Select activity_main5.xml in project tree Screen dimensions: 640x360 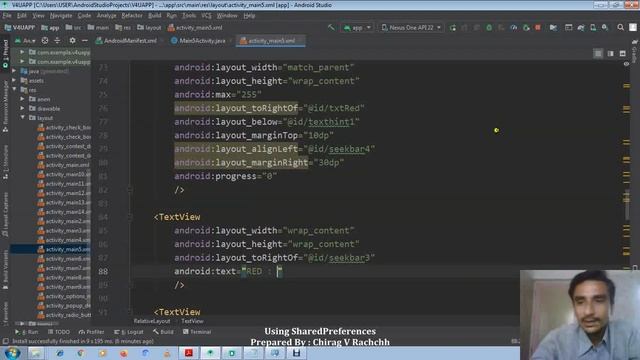click(64, 249)
